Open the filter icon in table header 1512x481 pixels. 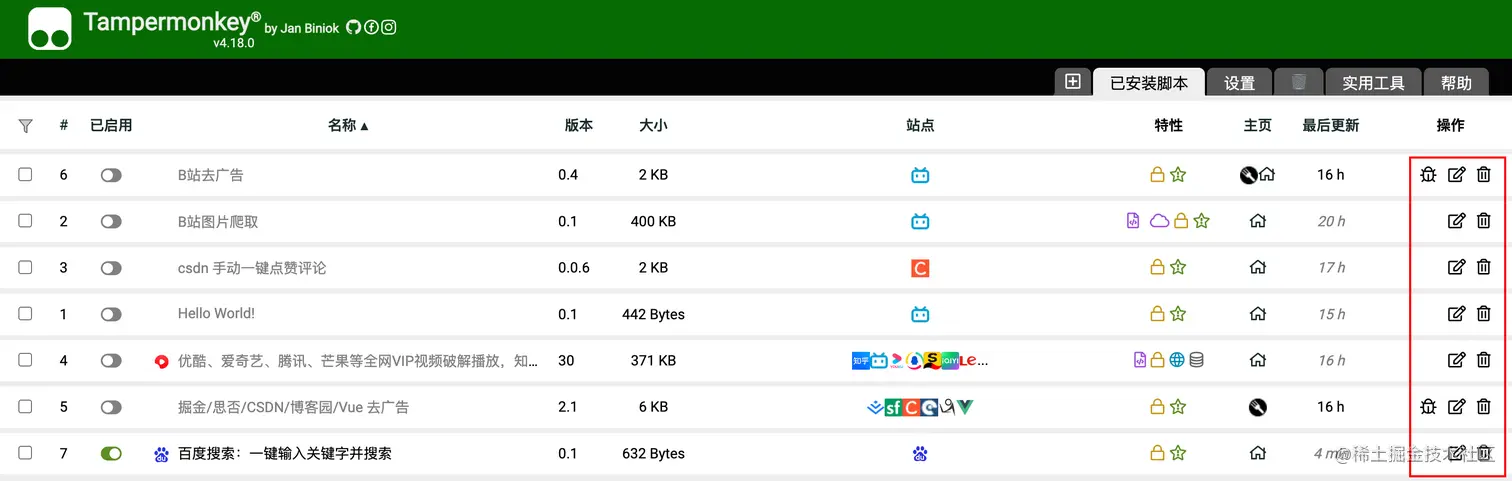tap(26, 126)
